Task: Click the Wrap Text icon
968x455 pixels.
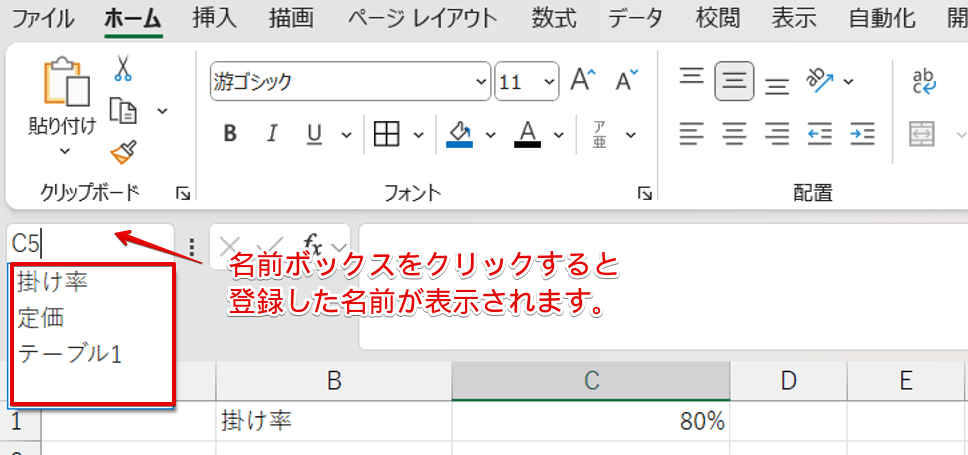Action: tap(924, 81)
